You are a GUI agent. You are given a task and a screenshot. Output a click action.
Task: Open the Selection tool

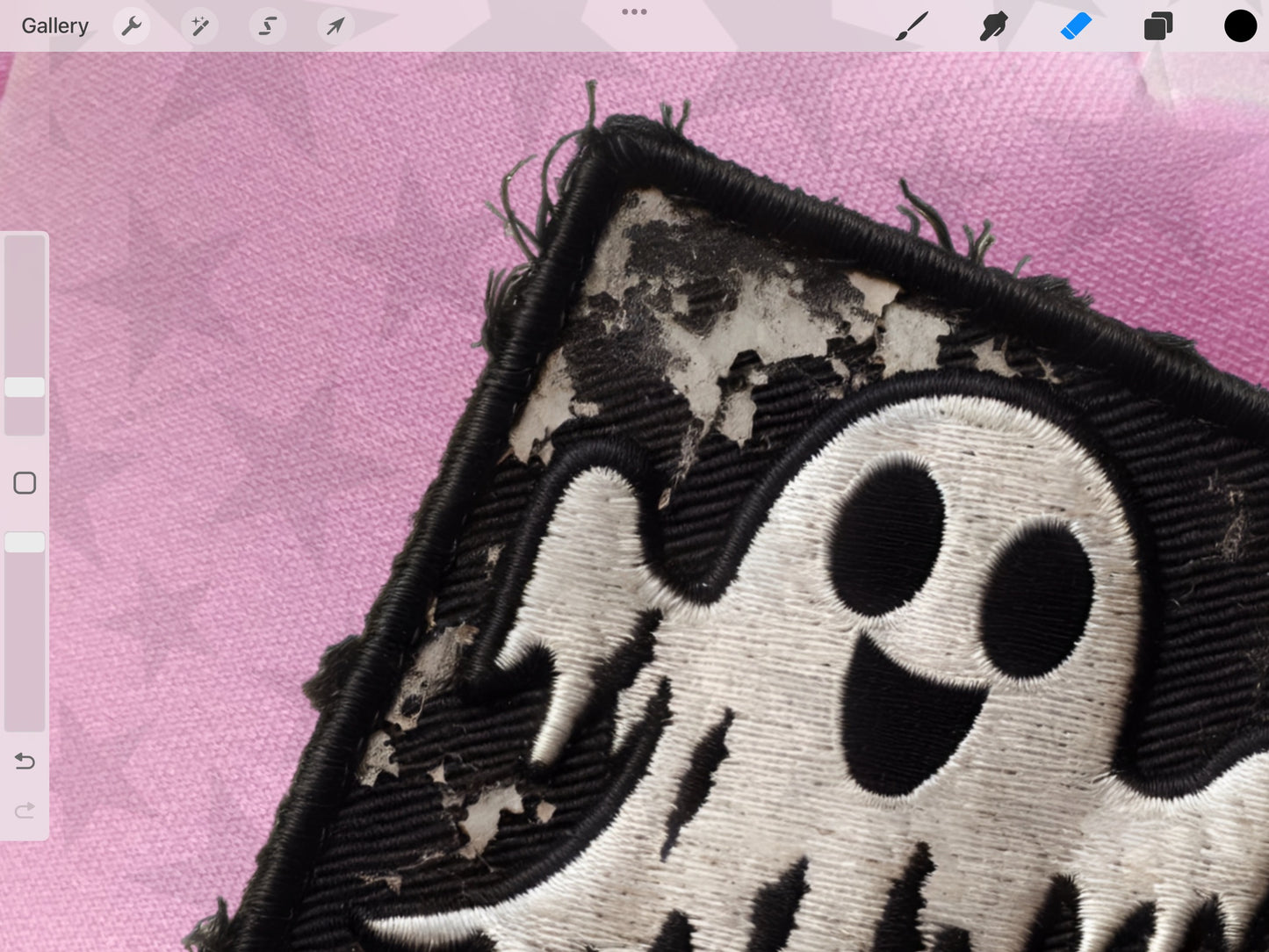(x=267, y=25)
